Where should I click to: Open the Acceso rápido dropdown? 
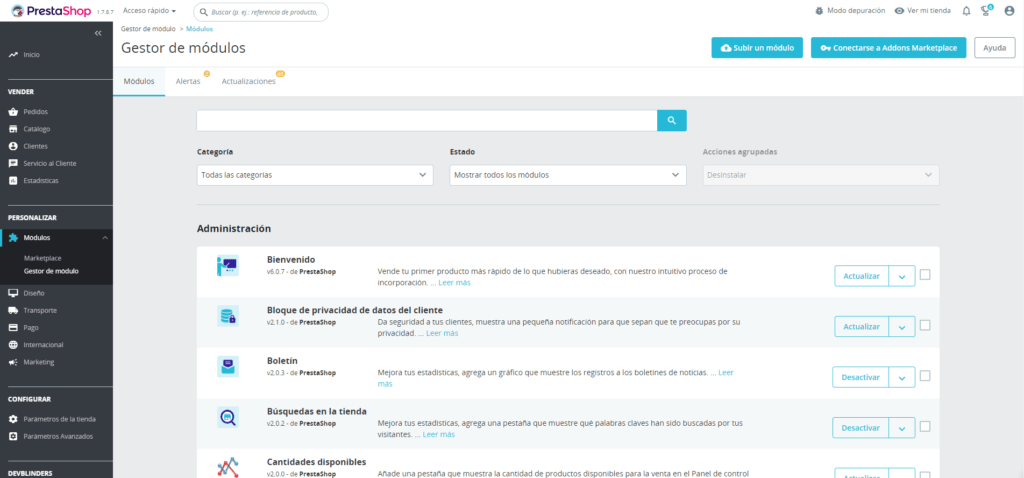(150, 11)
